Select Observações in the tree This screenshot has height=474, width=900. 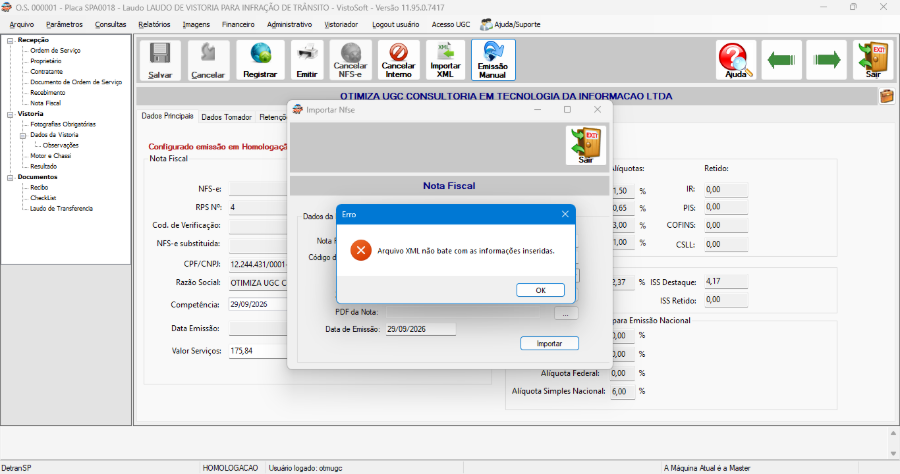click(60, 145)
